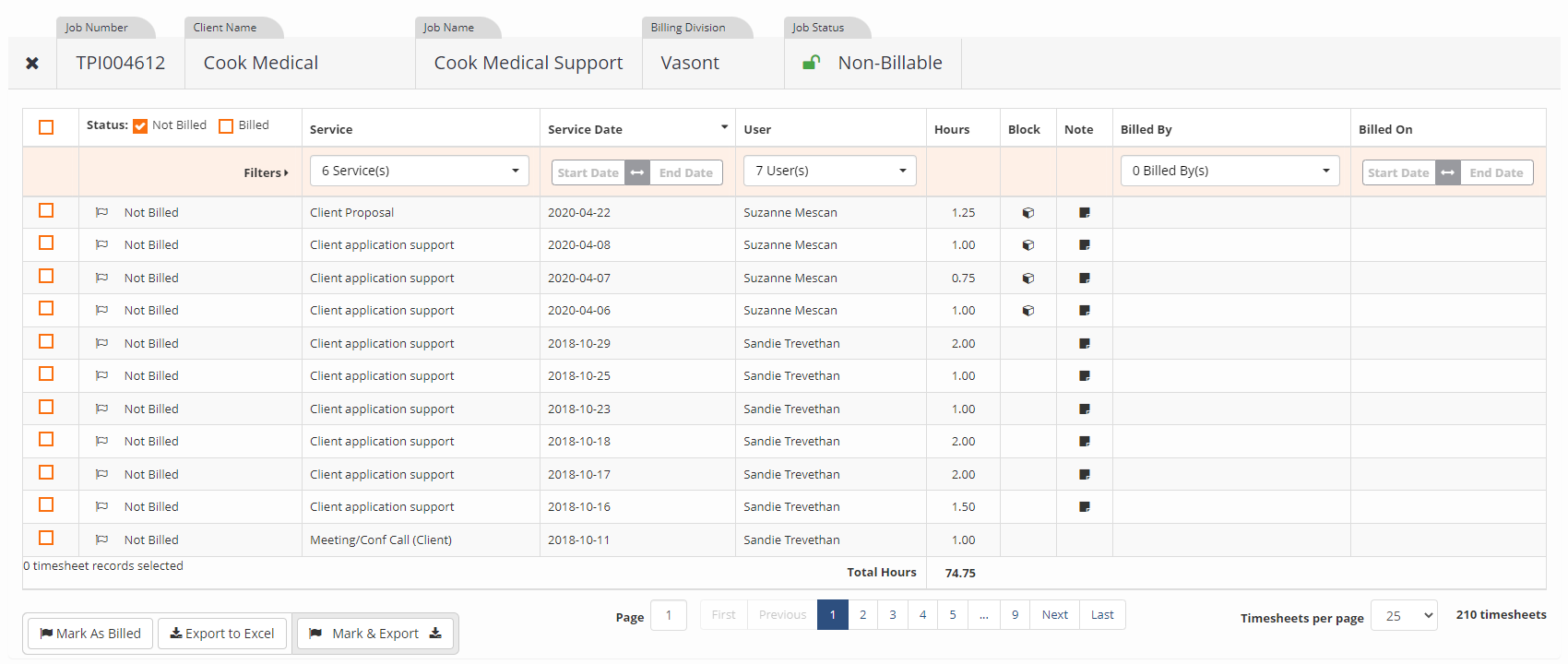Image resolution: width=1568 pixels, height=664 pixels.
Task: View the note icon for 2018-10-23 entry
Action: tap(1085, 409)
